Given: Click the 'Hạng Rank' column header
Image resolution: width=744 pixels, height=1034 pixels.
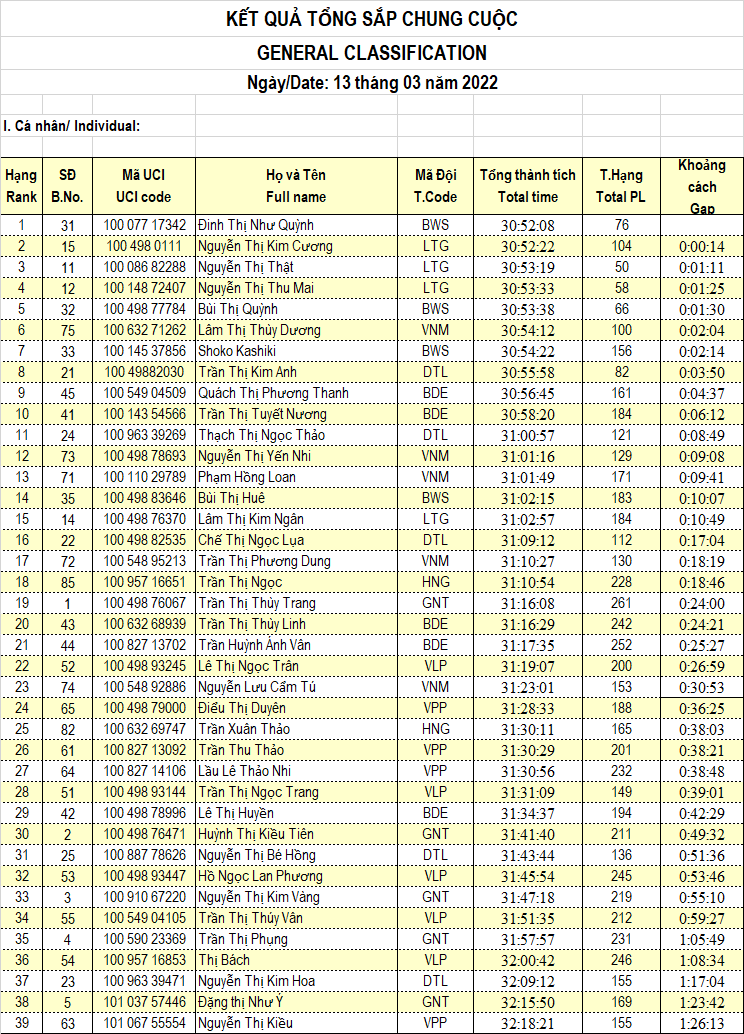Looking at the screenshot, I should [x=21, y=186].
